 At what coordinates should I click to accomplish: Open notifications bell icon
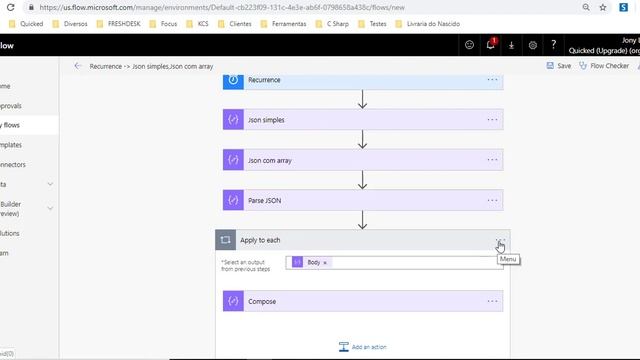pyautogui.click(x=491, y=45)
